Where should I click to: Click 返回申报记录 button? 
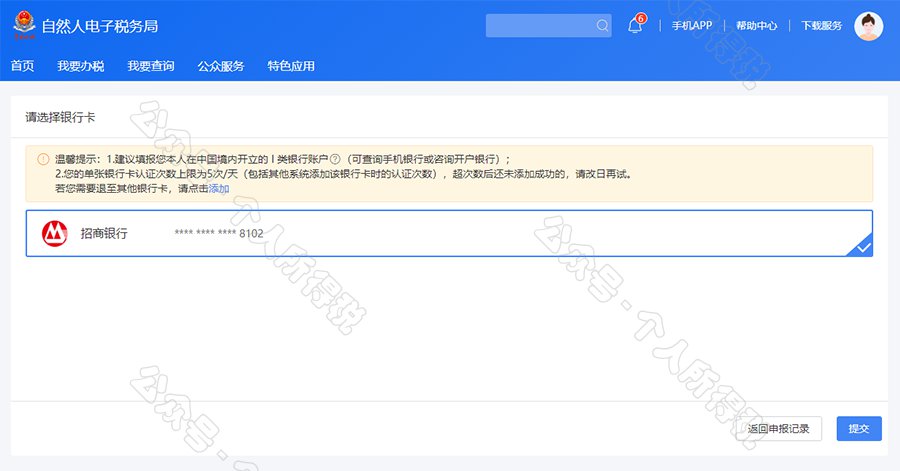pos(779,429)
